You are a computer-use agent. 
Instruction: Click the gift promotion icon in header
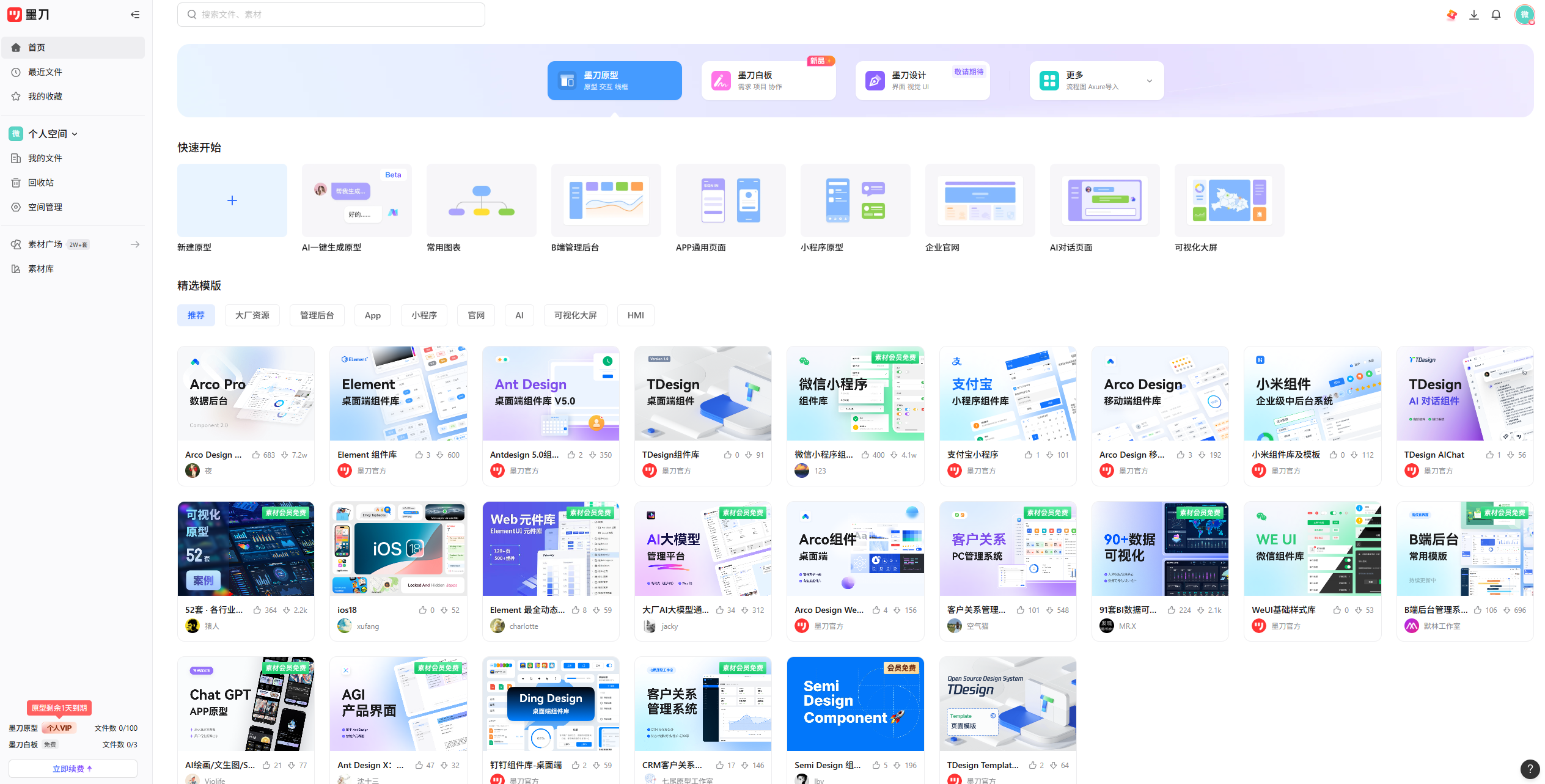click(1451, 15)
